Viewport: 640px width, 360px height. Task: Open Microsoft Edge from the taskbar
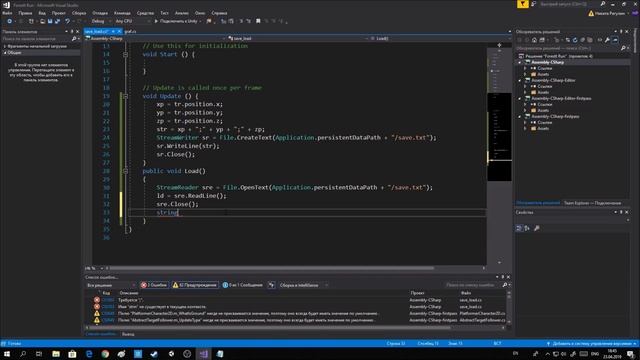[89, 354]
